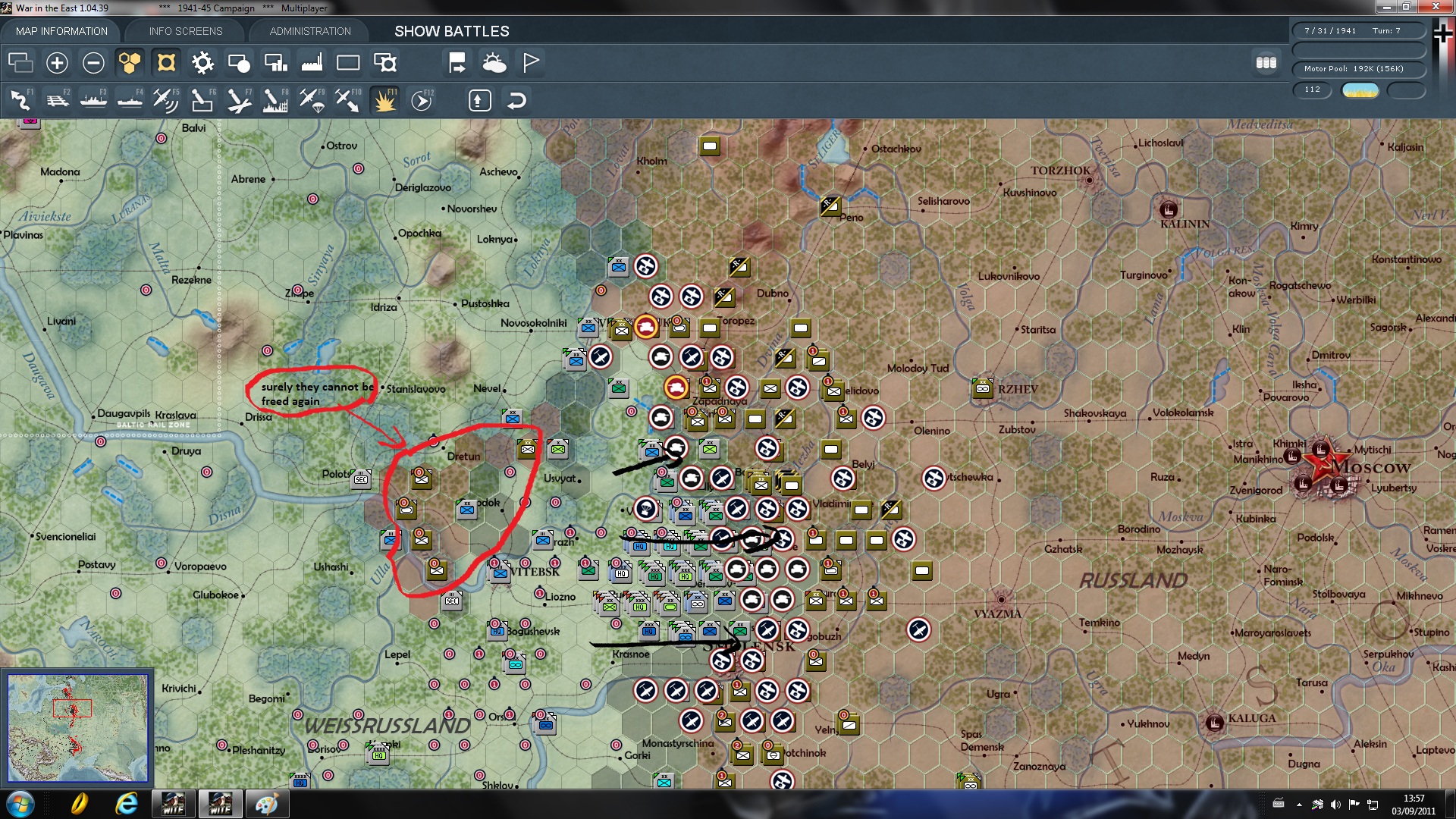
Task: Open the Administration tab
Action: coord(310,31)
